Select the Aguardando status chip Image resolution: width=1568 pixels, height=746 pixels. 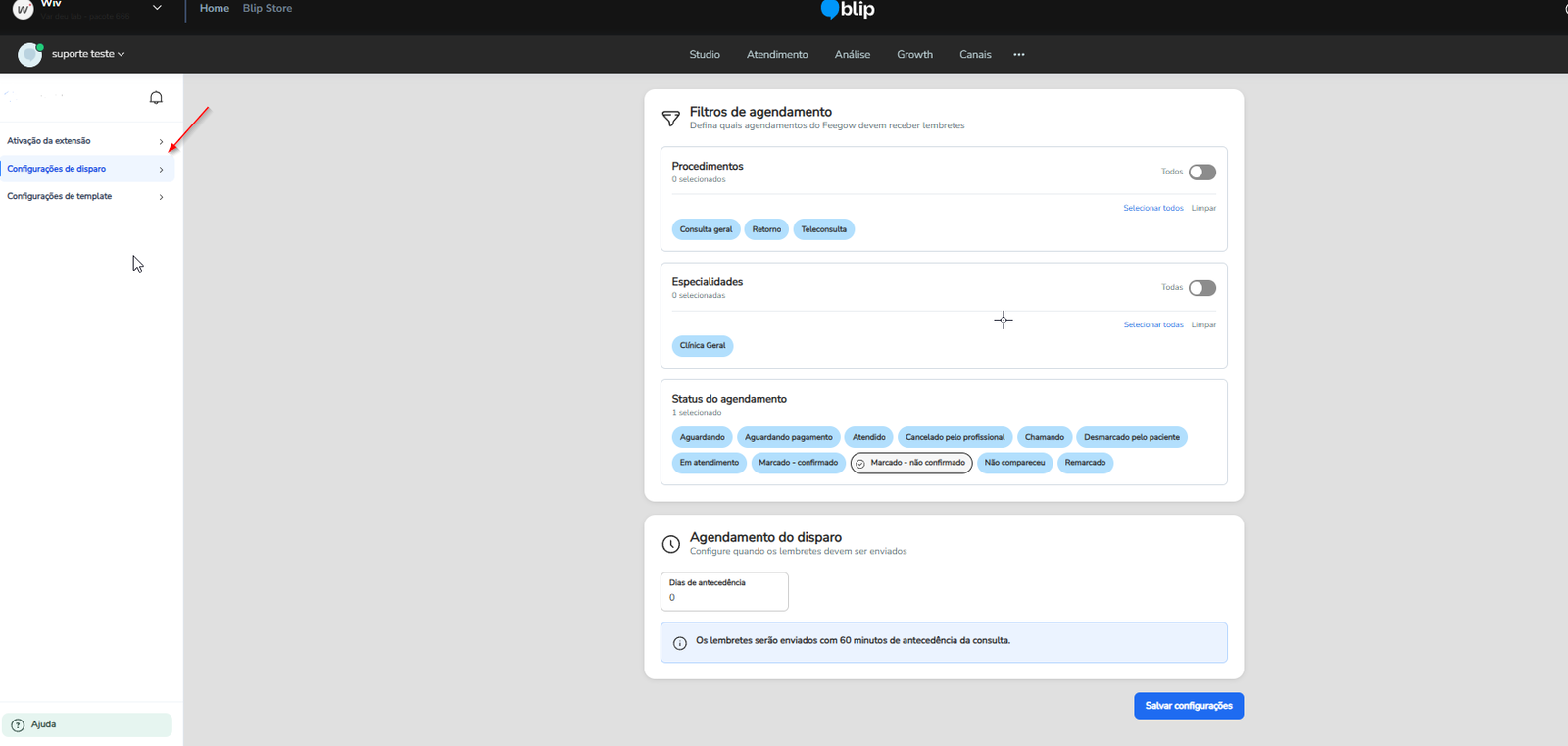click(x=703, y=438)
